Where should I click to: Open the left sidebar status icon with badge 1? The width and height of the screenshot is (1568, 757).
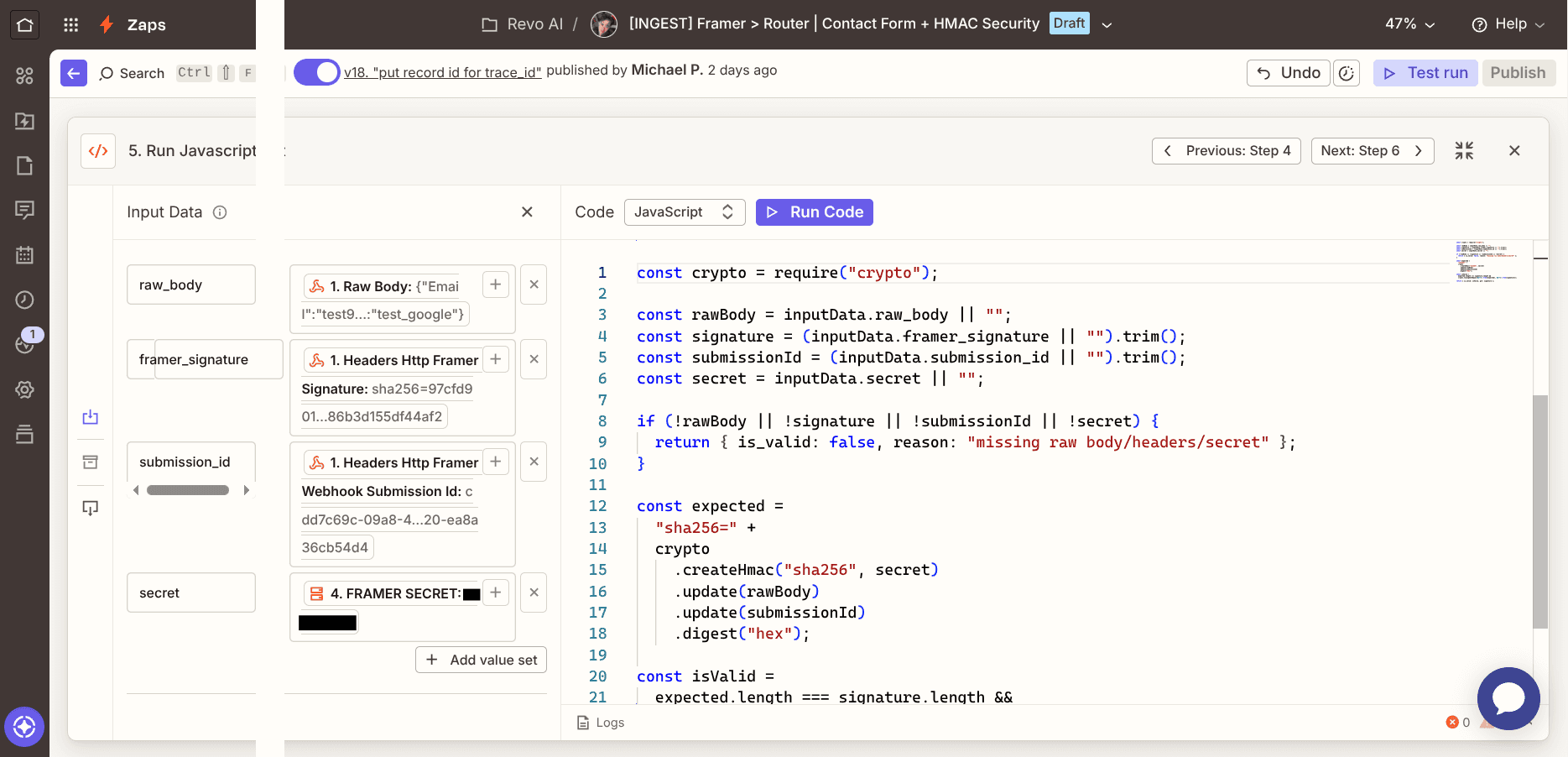click(x=24, y=344)
